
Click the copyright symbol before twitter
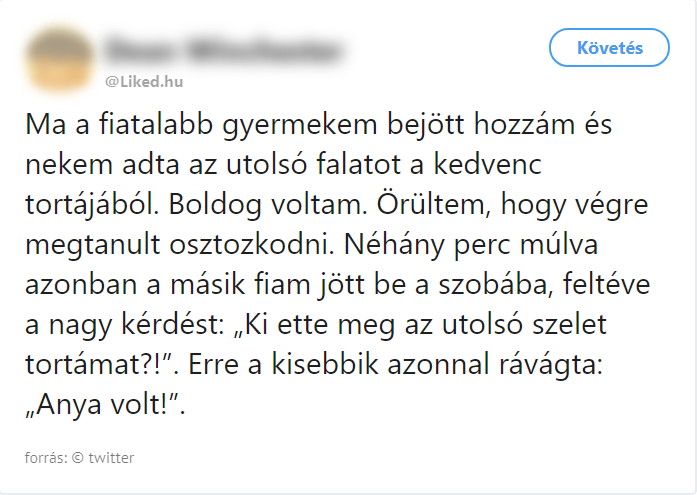click(78, 458)
